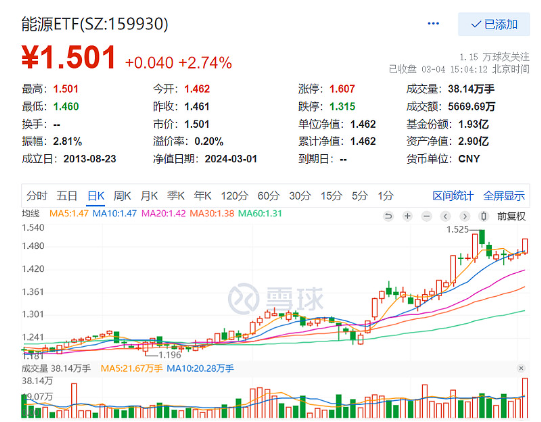Screen dimensions: 541x422
Task: Zoom out the chart with minus icon
Action: click(427, 216)
